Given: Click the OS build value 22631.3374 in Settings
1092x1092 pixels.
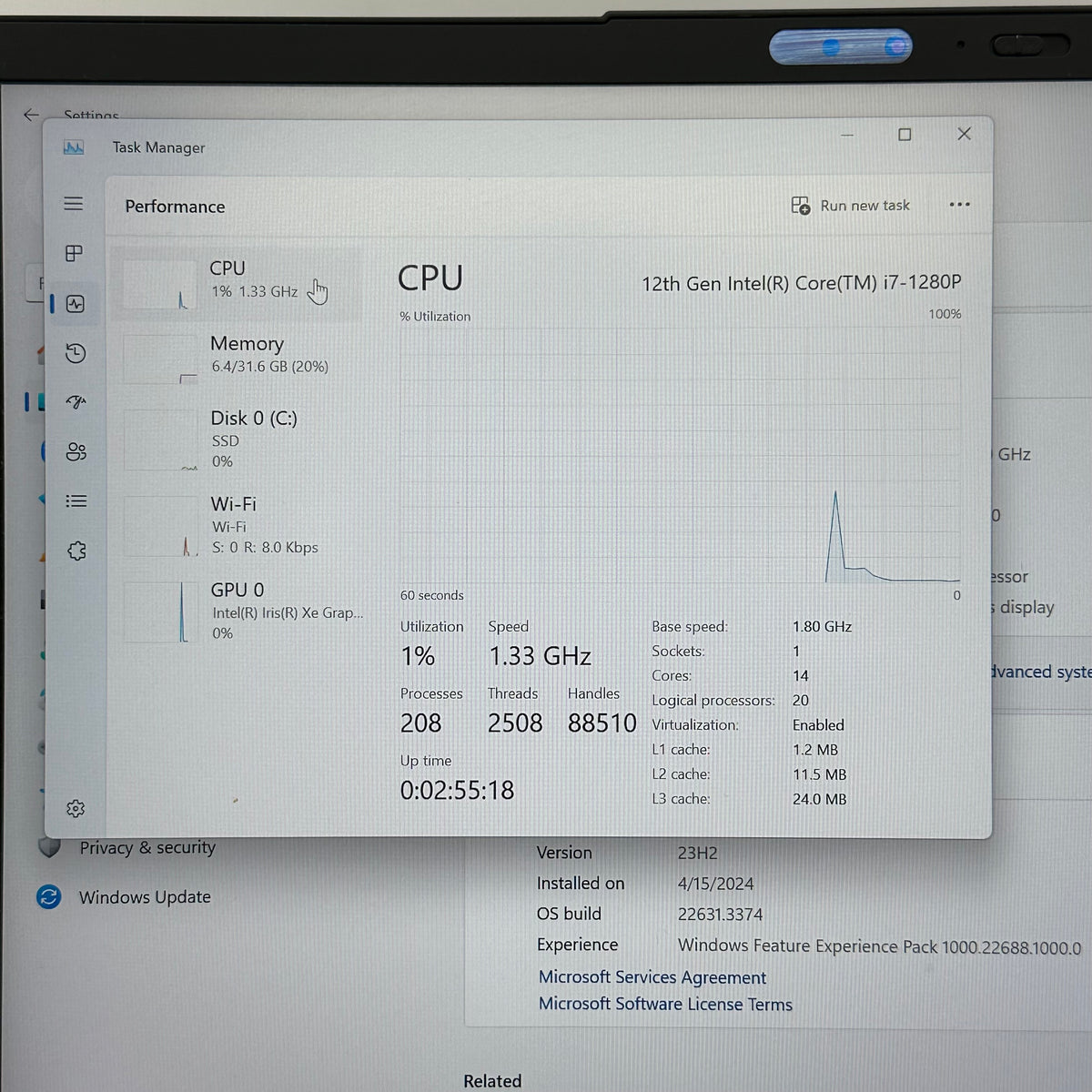Looking at the screenshot, I should (x=720, y=915).
